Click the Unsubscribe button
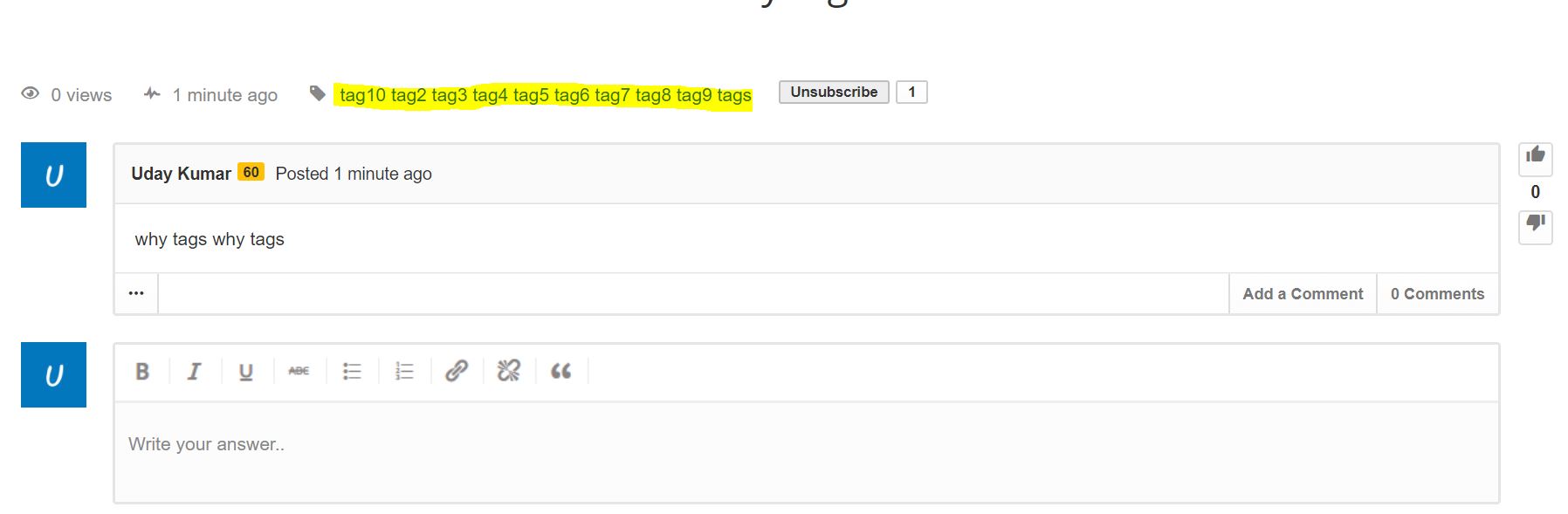The width and height of the screenshot is (1568, 514). click(x=834, y=92)
